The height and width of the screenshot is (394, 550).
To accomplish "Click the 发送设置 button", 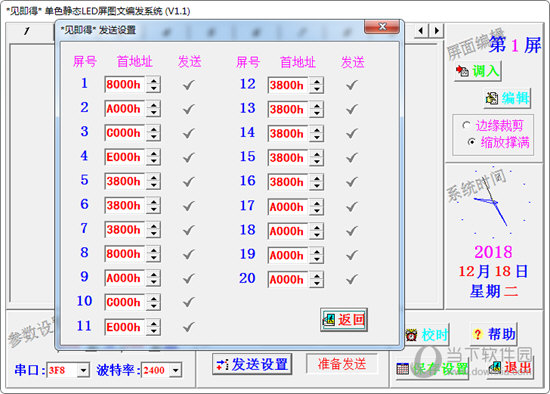I will tap(252, 364).
